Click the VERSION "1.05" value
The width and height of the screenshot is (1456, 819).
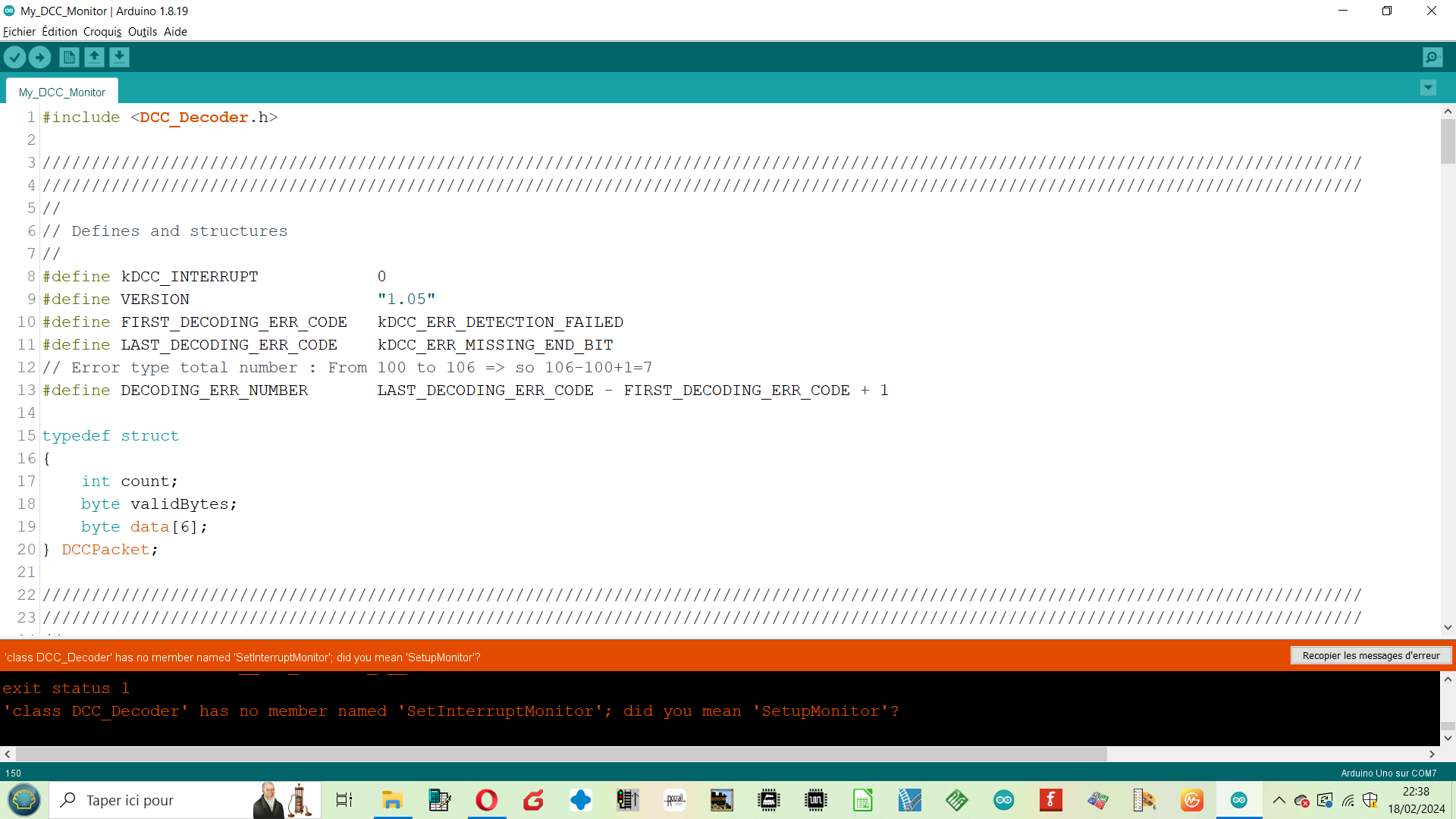406,300
